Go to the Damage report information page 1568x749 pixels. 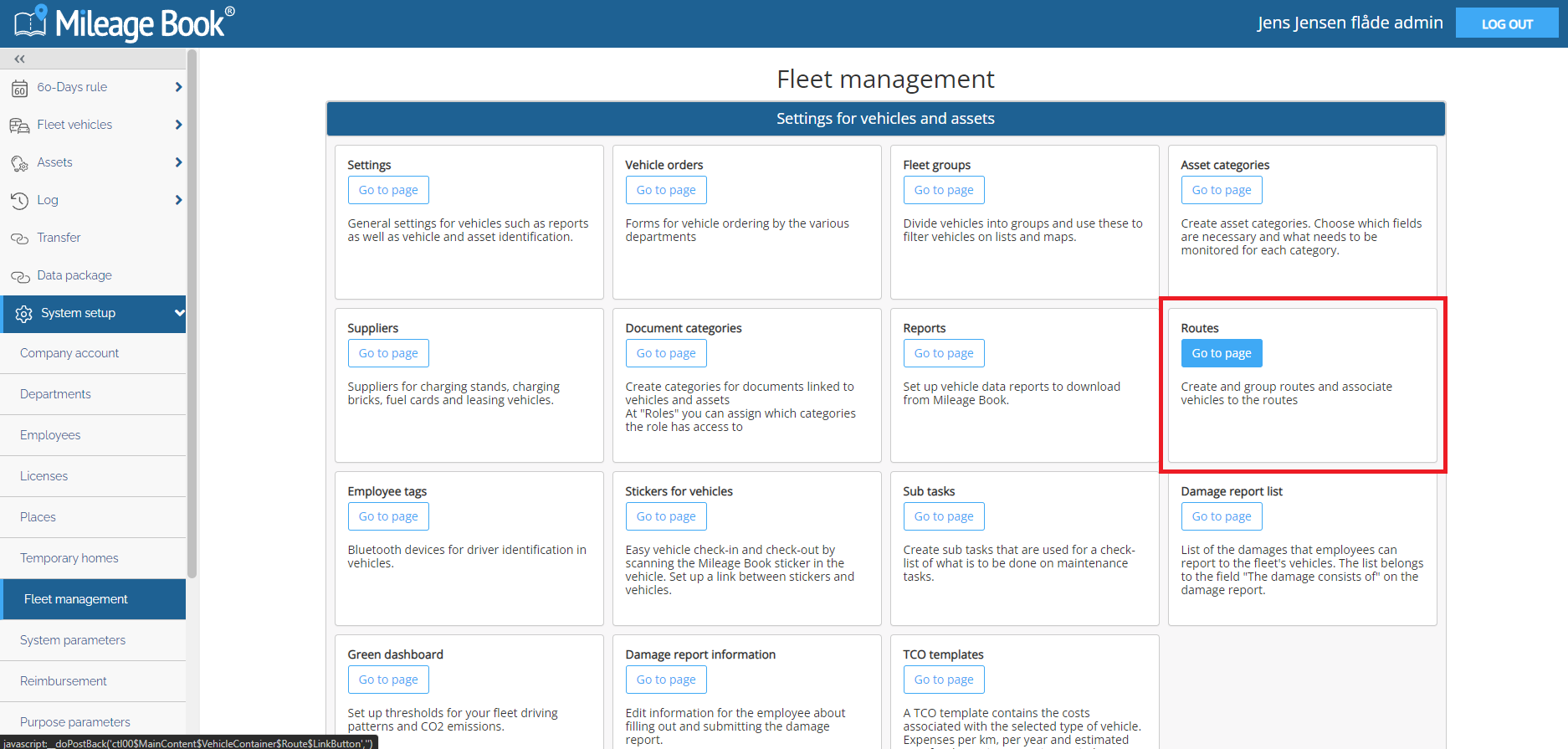pyautogui.click(x=666, y=680)
